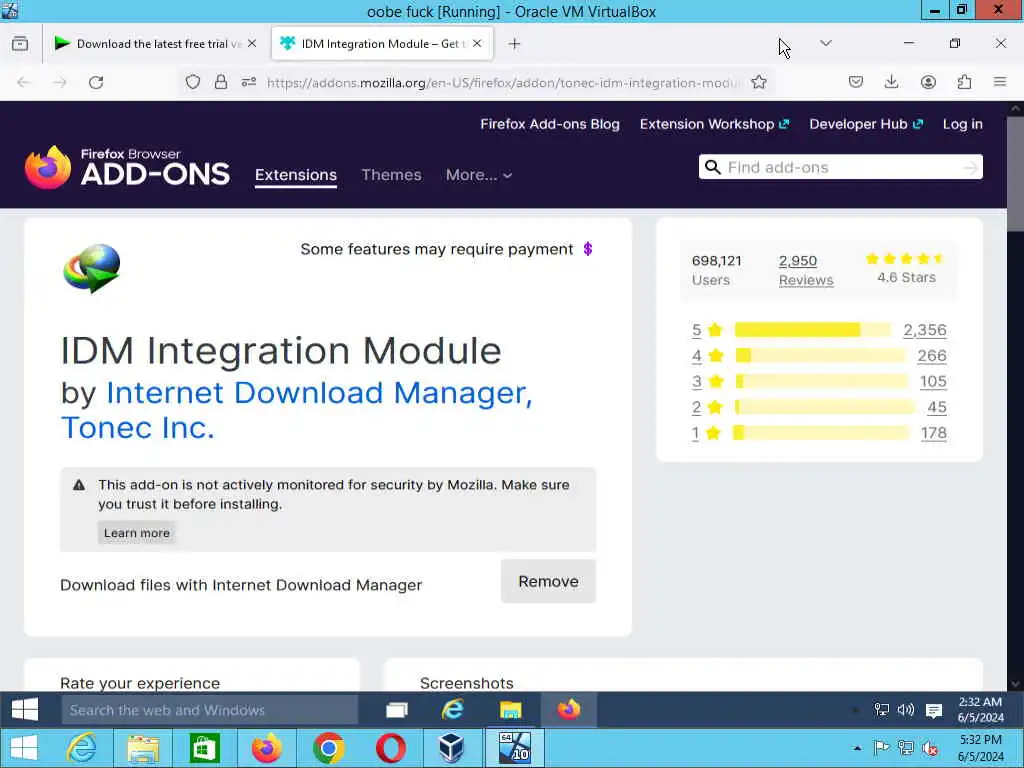Click Learn more in security warning
This screenshot has height=768, width=1024.
coord(136,533)
